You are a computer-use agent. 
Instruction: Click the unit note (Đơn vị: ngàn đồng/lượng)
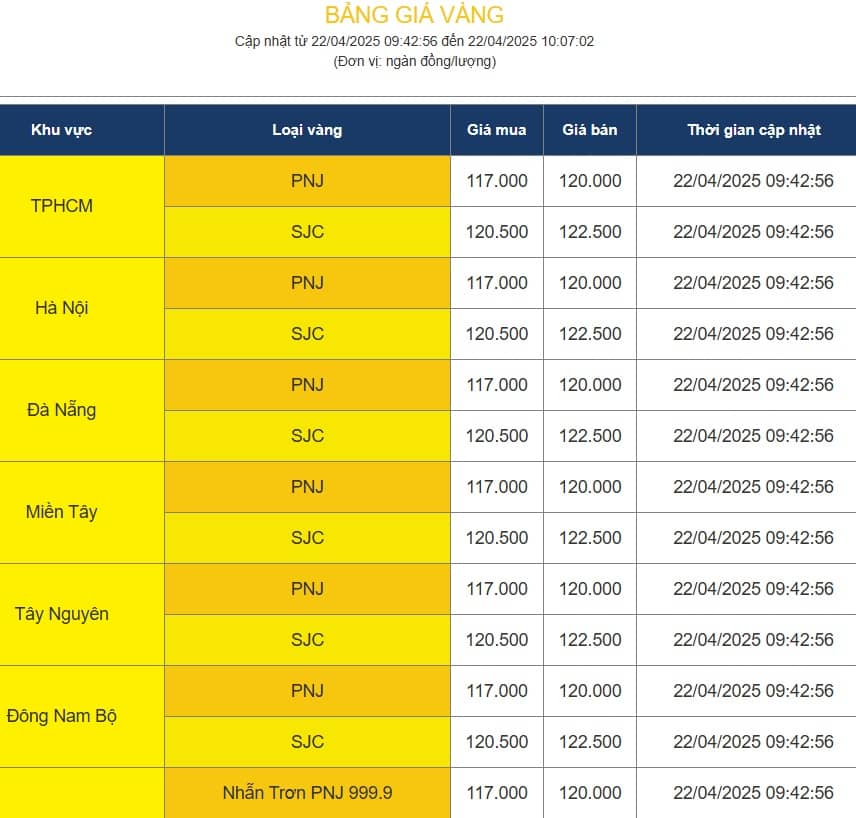point(414,61)
